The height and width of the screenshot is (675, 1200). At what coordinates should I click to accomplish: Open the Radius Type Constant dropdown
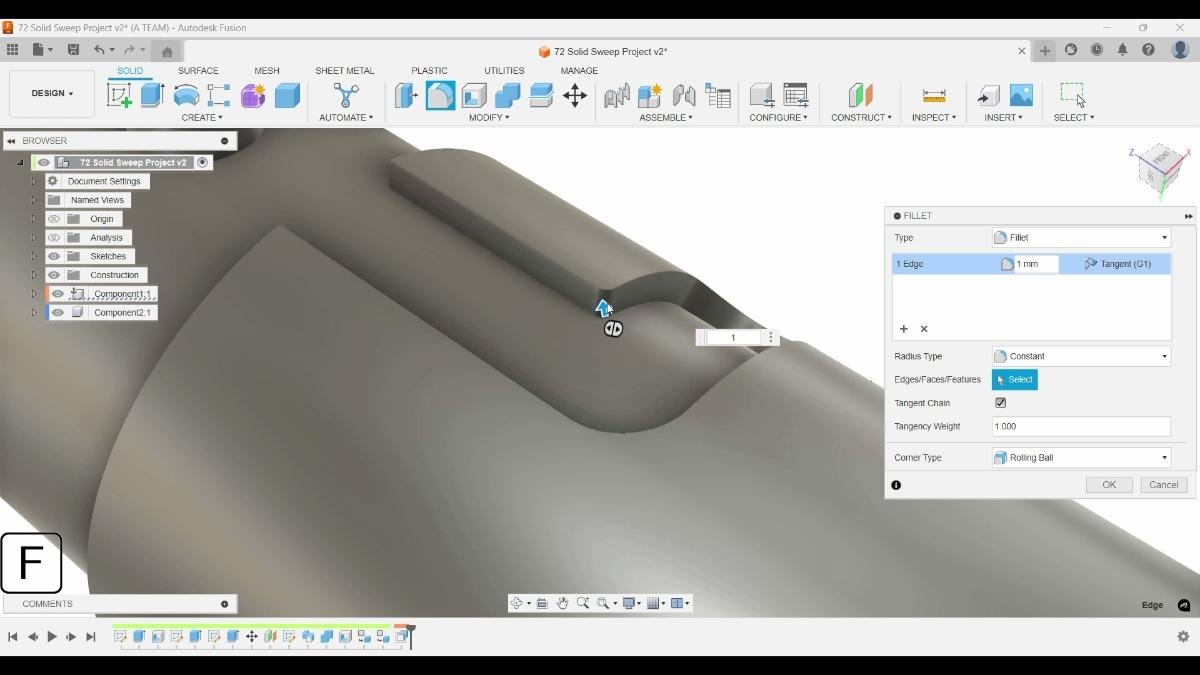(1081, 356)
